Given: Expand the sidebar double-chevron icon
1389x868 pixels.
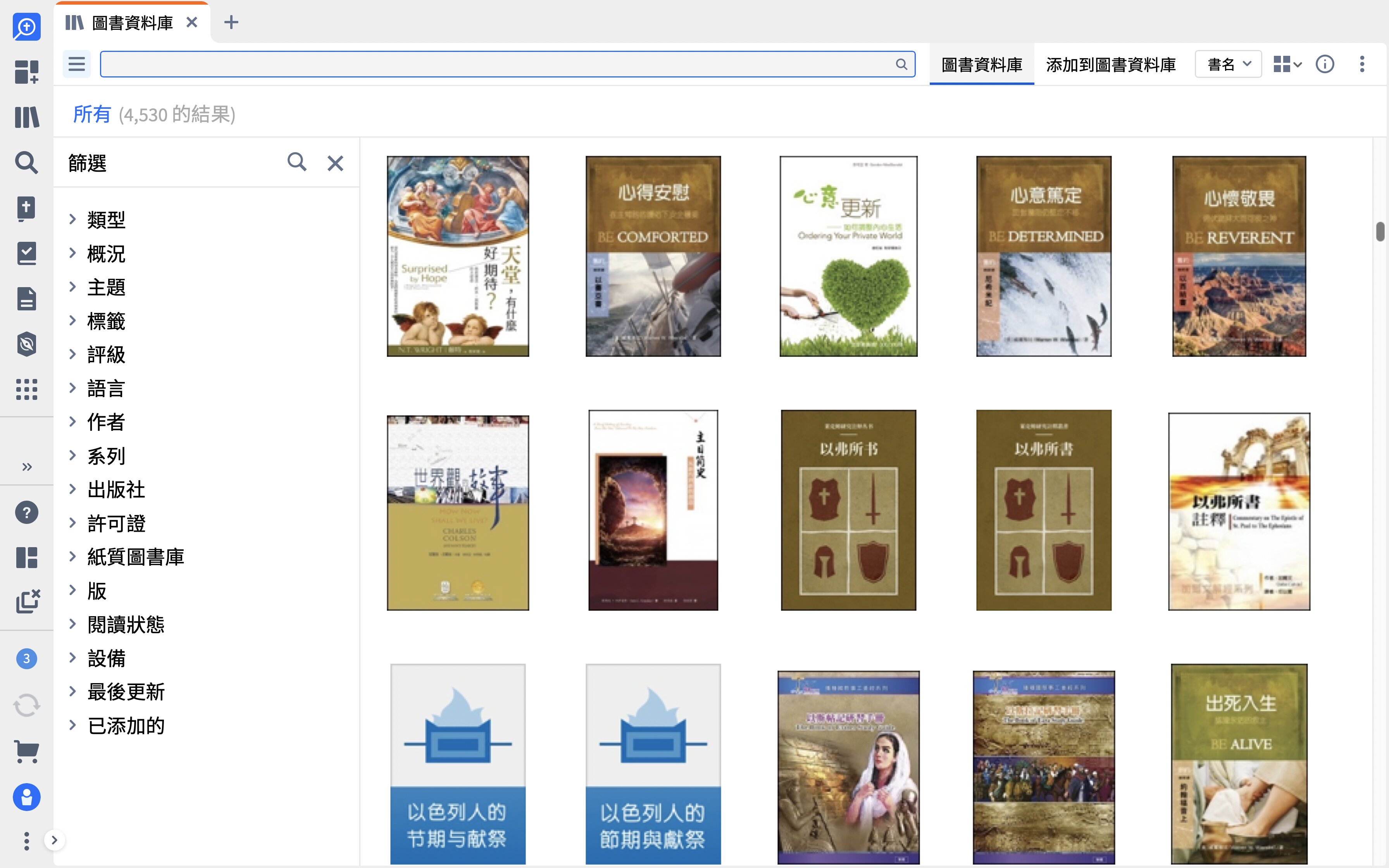Looking at the screenshot, I should click(x=26, y=467).
